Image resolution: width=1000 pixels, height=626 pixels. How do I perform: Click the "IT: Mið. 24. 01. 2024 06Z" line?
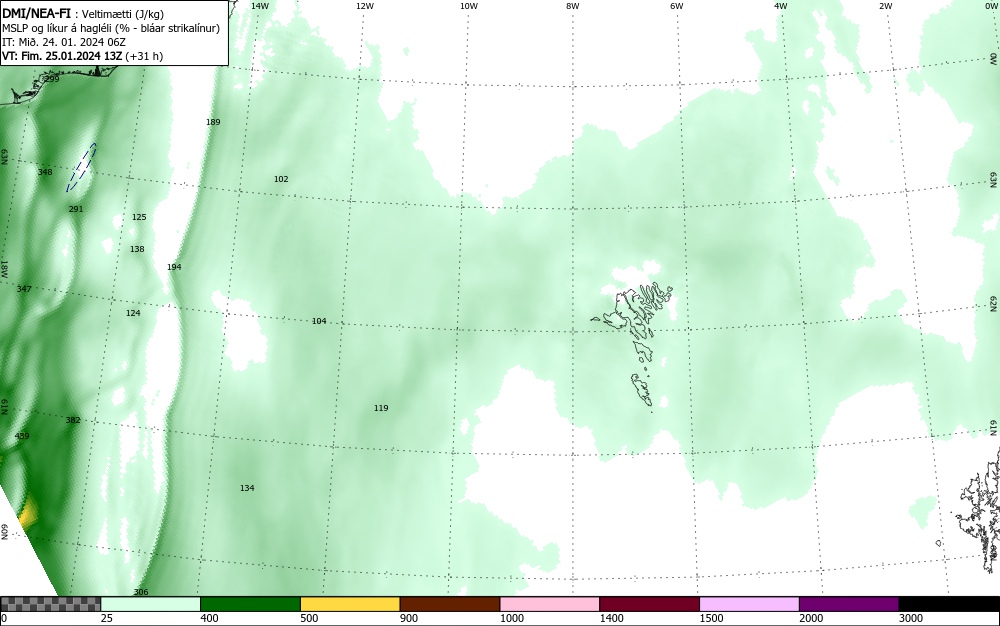64,42
